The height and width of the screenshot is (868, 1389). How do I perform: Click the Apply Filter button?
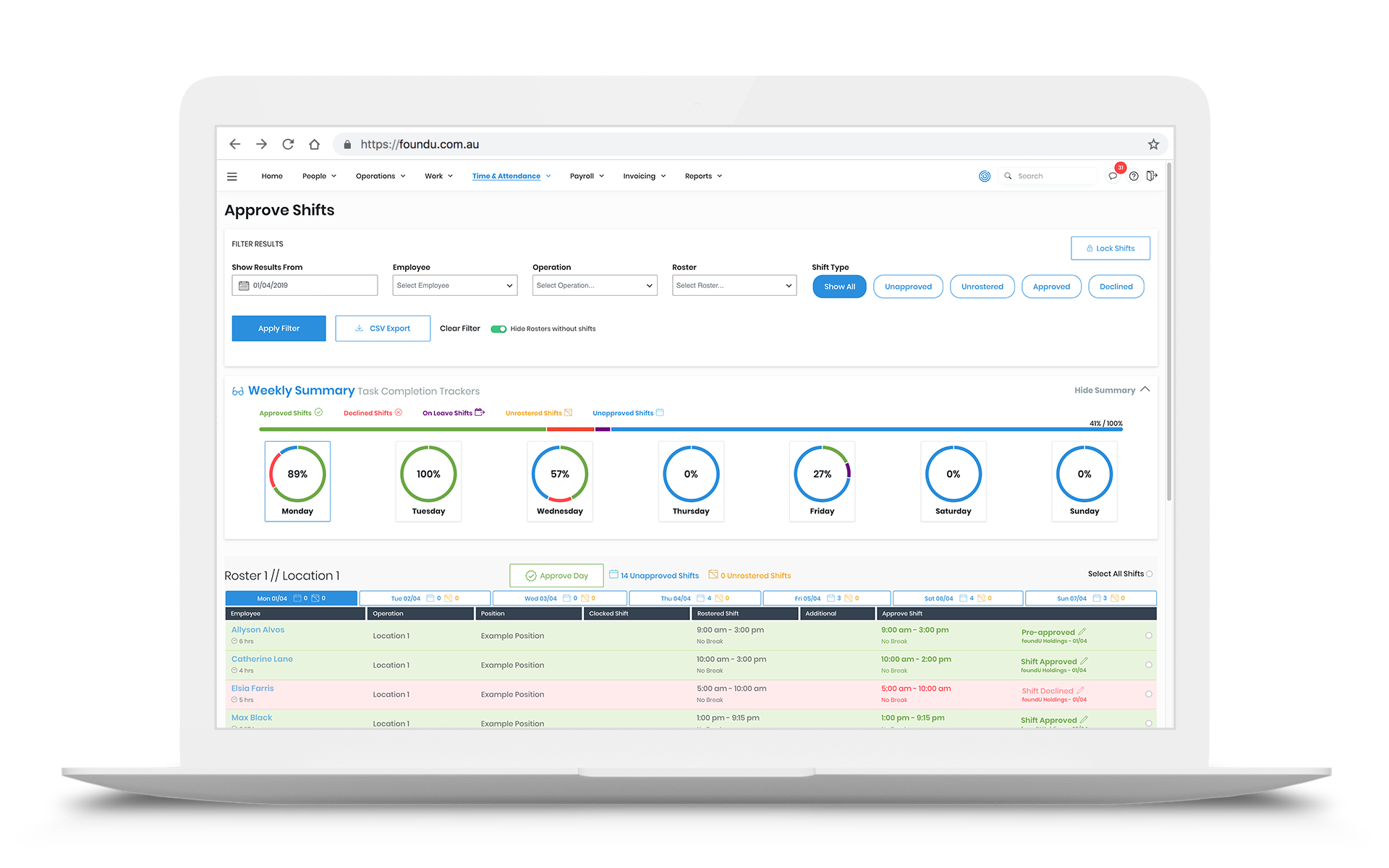(x=279, y=328)
